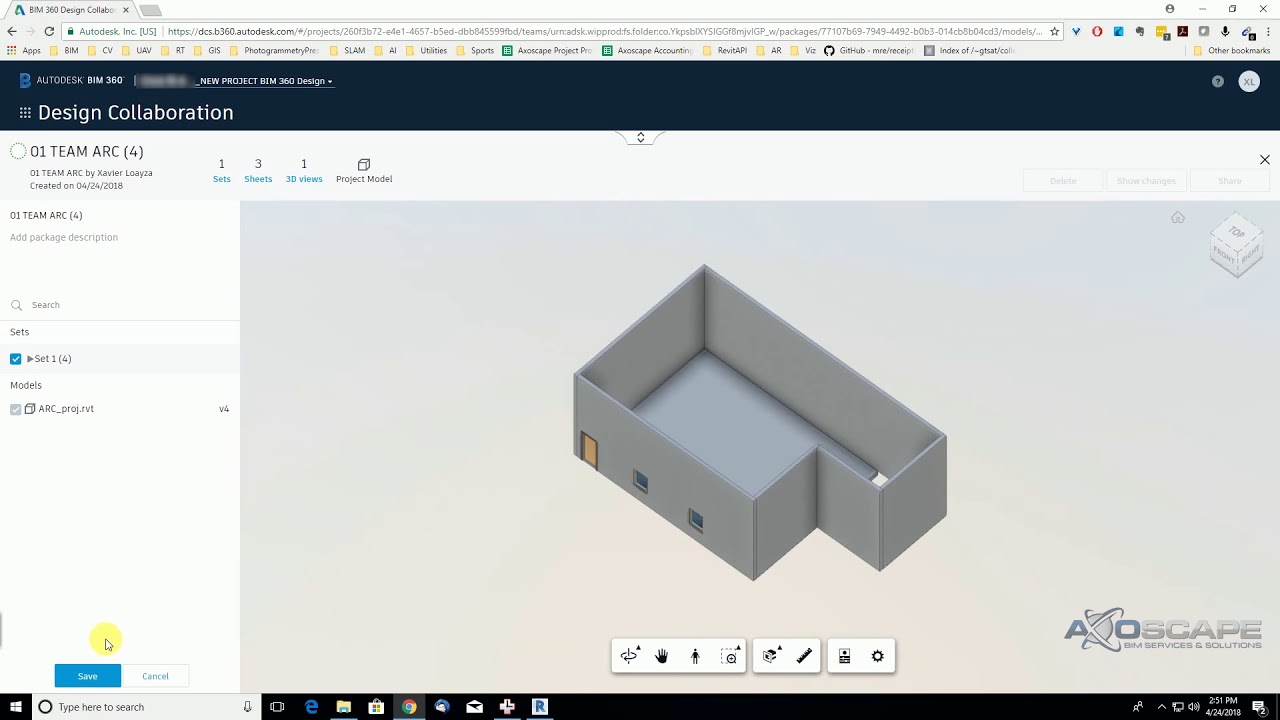The image size is (1280, 720).
Task: Open the GitHub bookmark link
Action: click(x=869, y=50)
